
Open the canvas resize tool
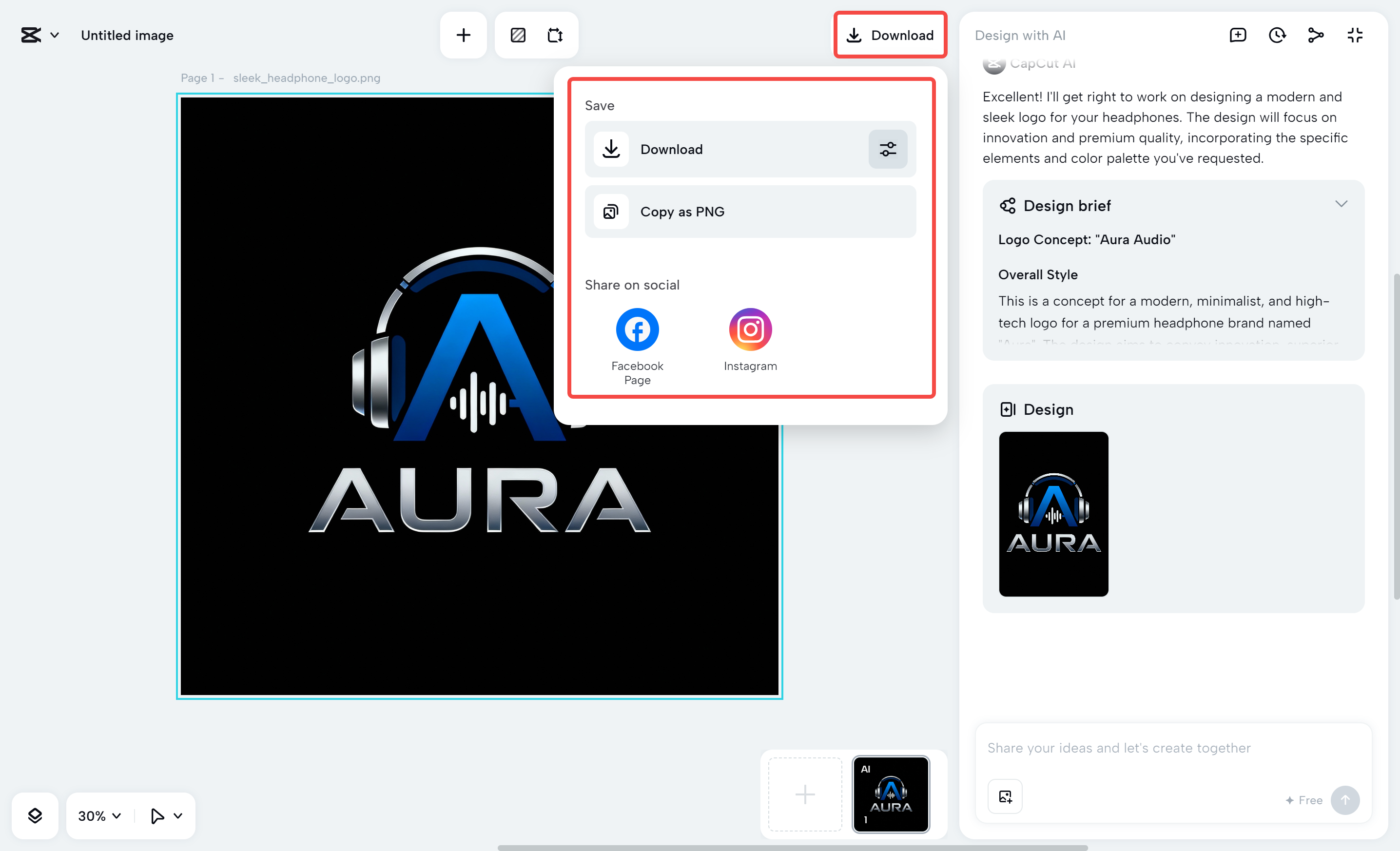pos(555,35)
